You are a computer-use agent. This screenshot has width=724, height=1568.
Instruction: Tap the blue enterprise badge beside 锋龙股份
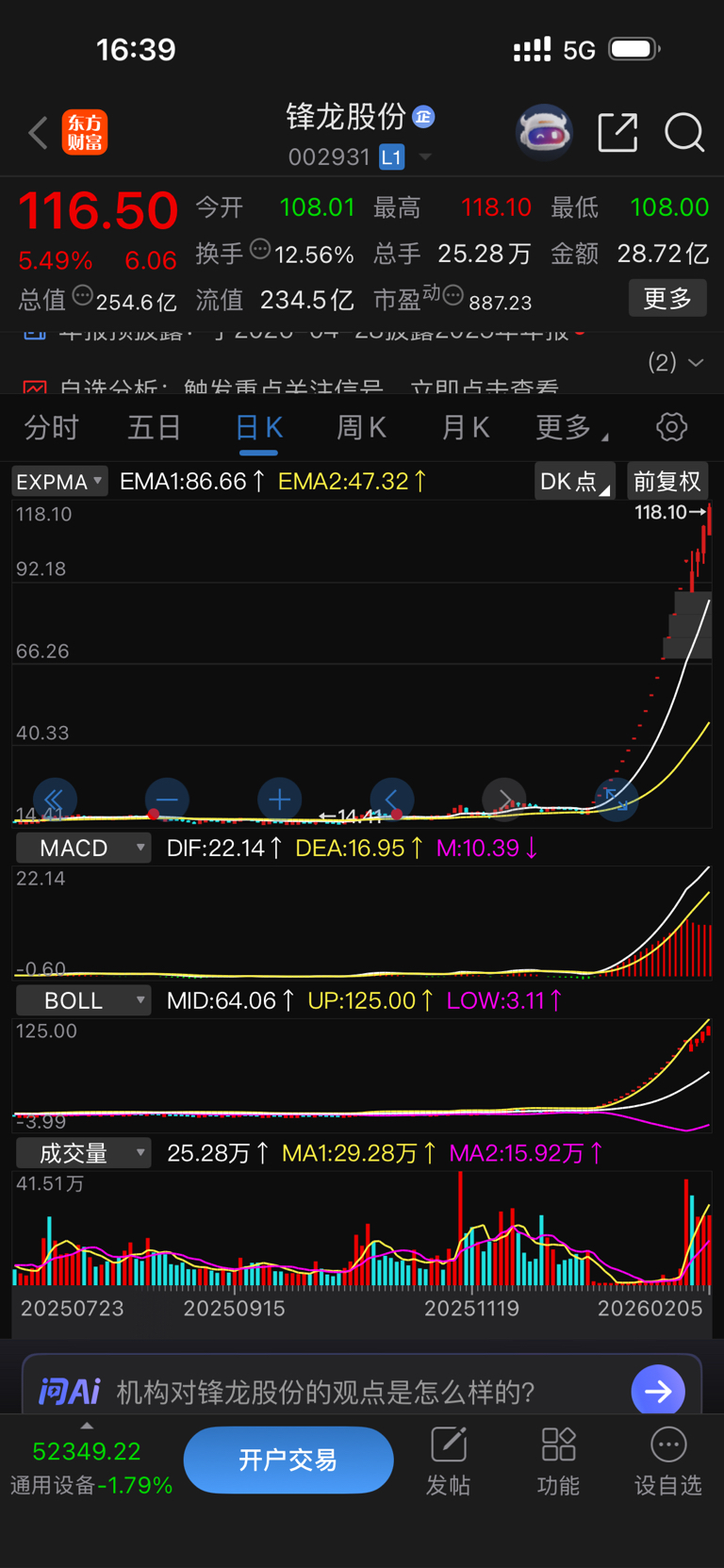click(x=424, y=116)
